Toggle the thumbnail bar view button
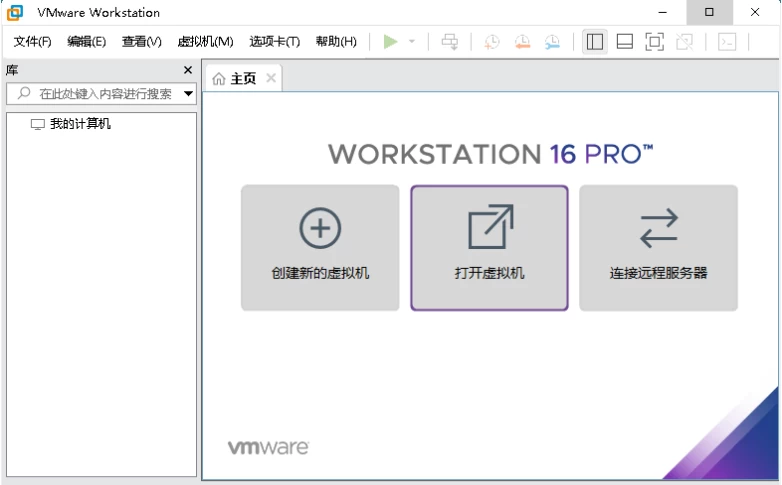 (625, 41)
